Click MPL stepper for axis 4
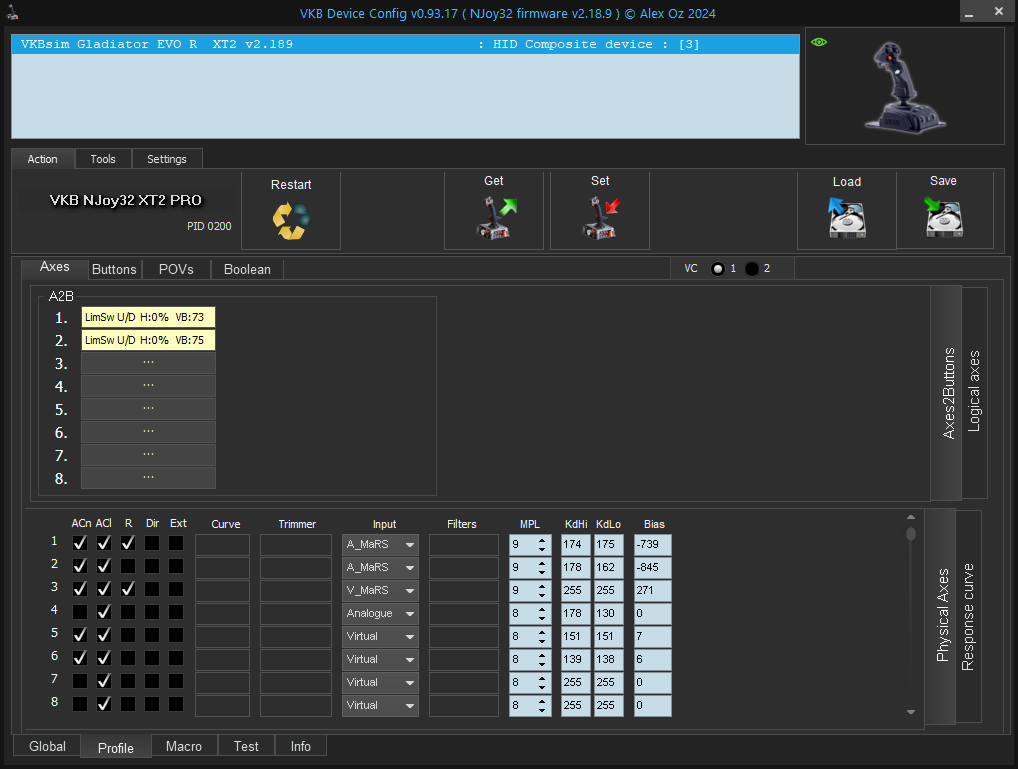This screenshot has width=1018, height=769. point(542,613)
